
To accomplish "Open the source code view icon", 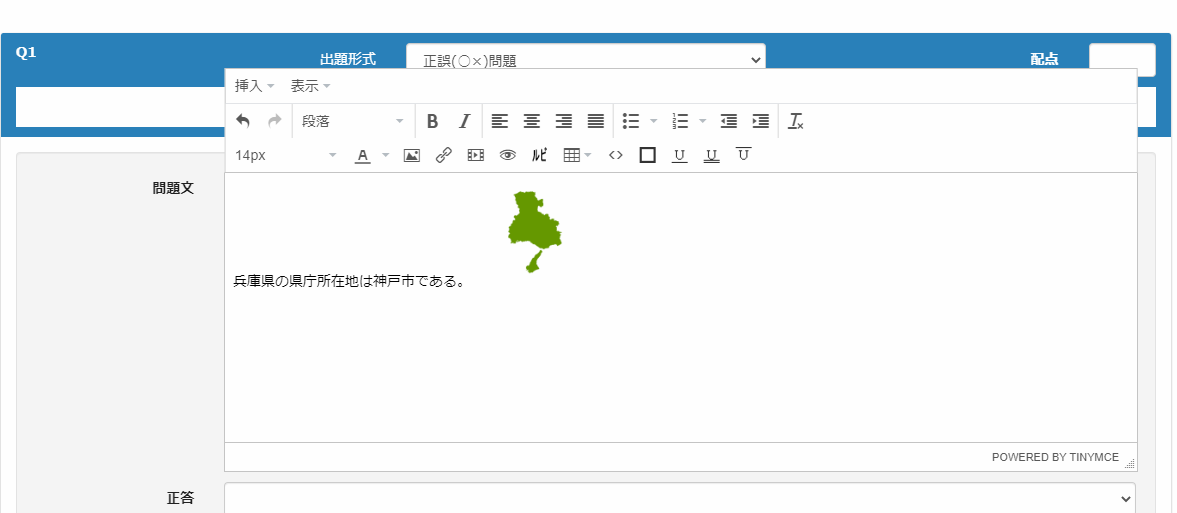I will tap(616, 155).
